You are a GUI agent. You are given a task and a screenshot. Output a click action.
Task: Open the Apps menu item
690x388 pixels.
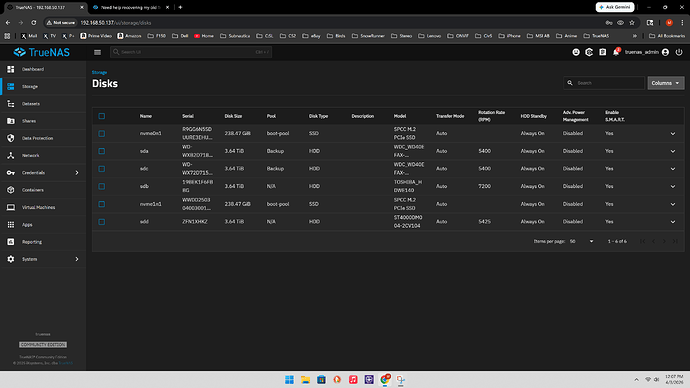43,224
